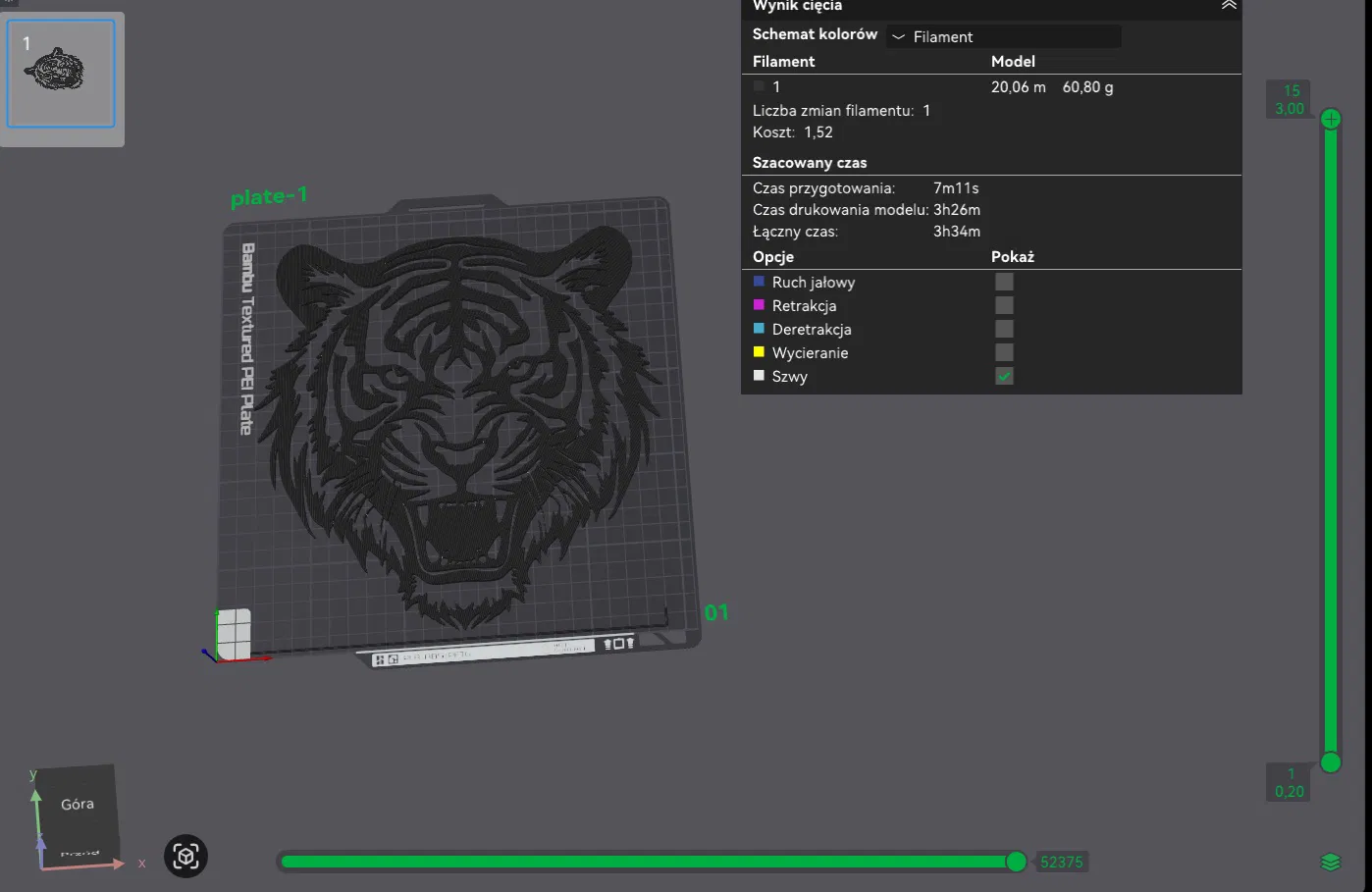Click top layer label 15 3,00
The image size is (1372, 892).
tap(1290, 100)
